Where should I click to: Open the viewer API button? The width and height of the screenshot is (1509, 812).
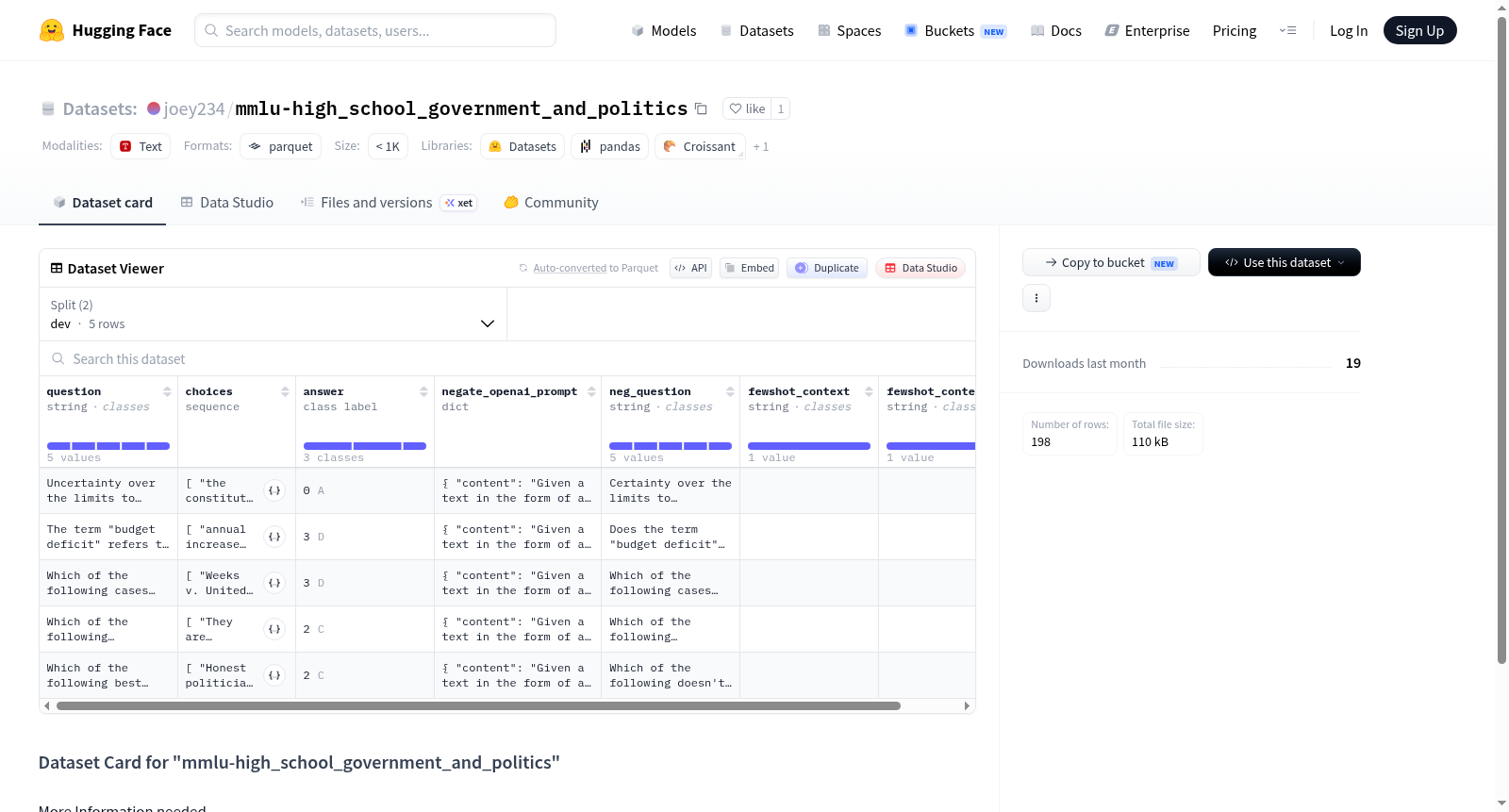690,268
